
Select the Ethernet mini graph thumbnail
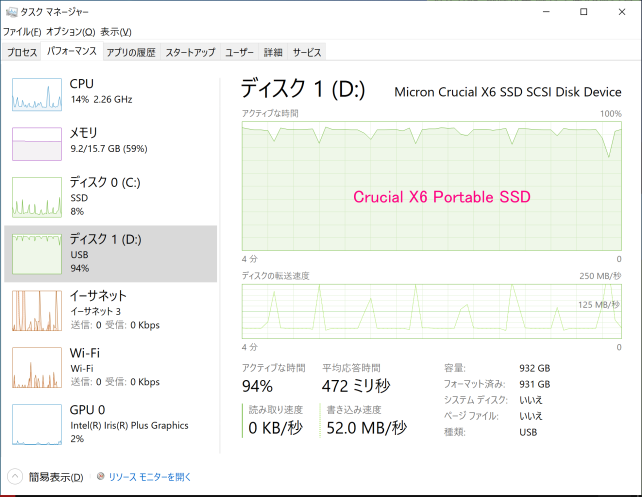pyautogui.click(x=37, y=309)
